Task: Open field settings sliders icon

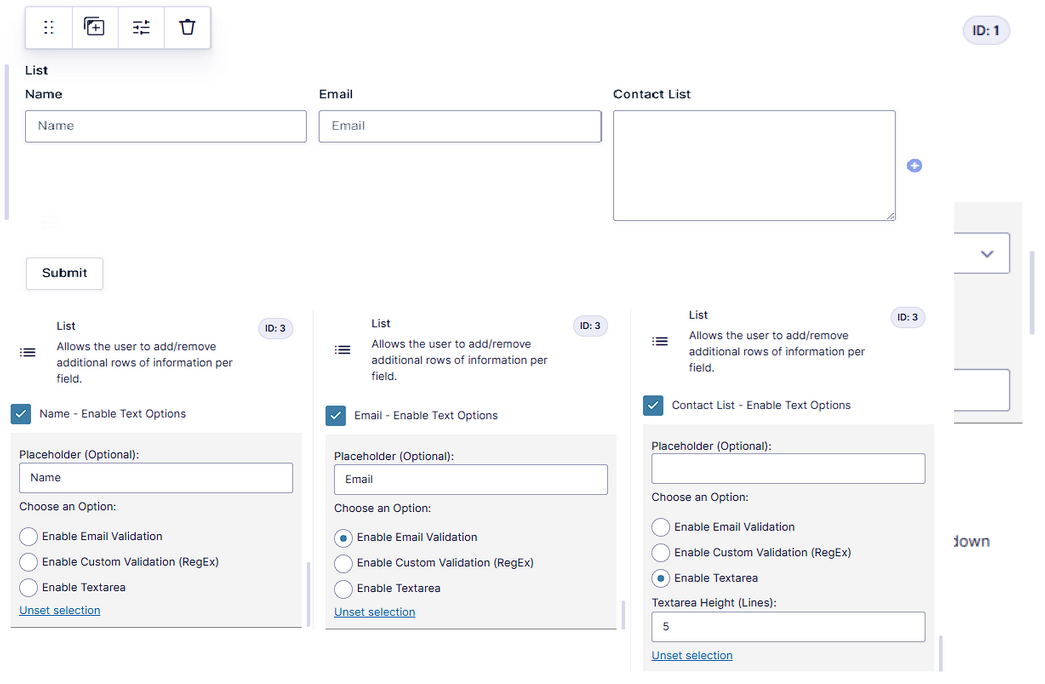Action: click(x=141, y=27)
